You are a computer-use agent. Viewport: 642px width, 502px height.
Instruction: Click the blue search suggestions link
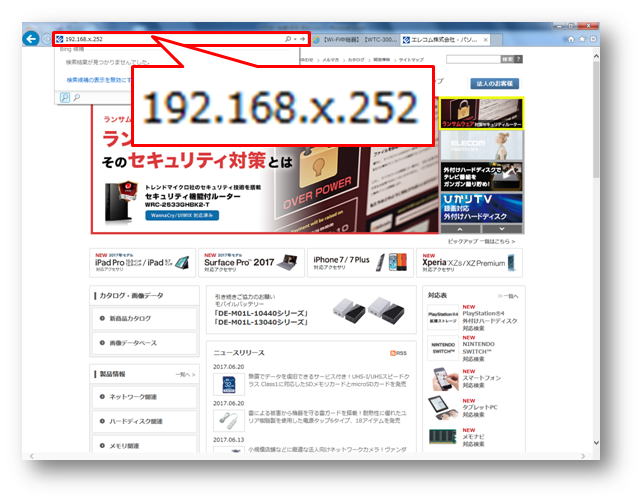[x=99, y=80]
